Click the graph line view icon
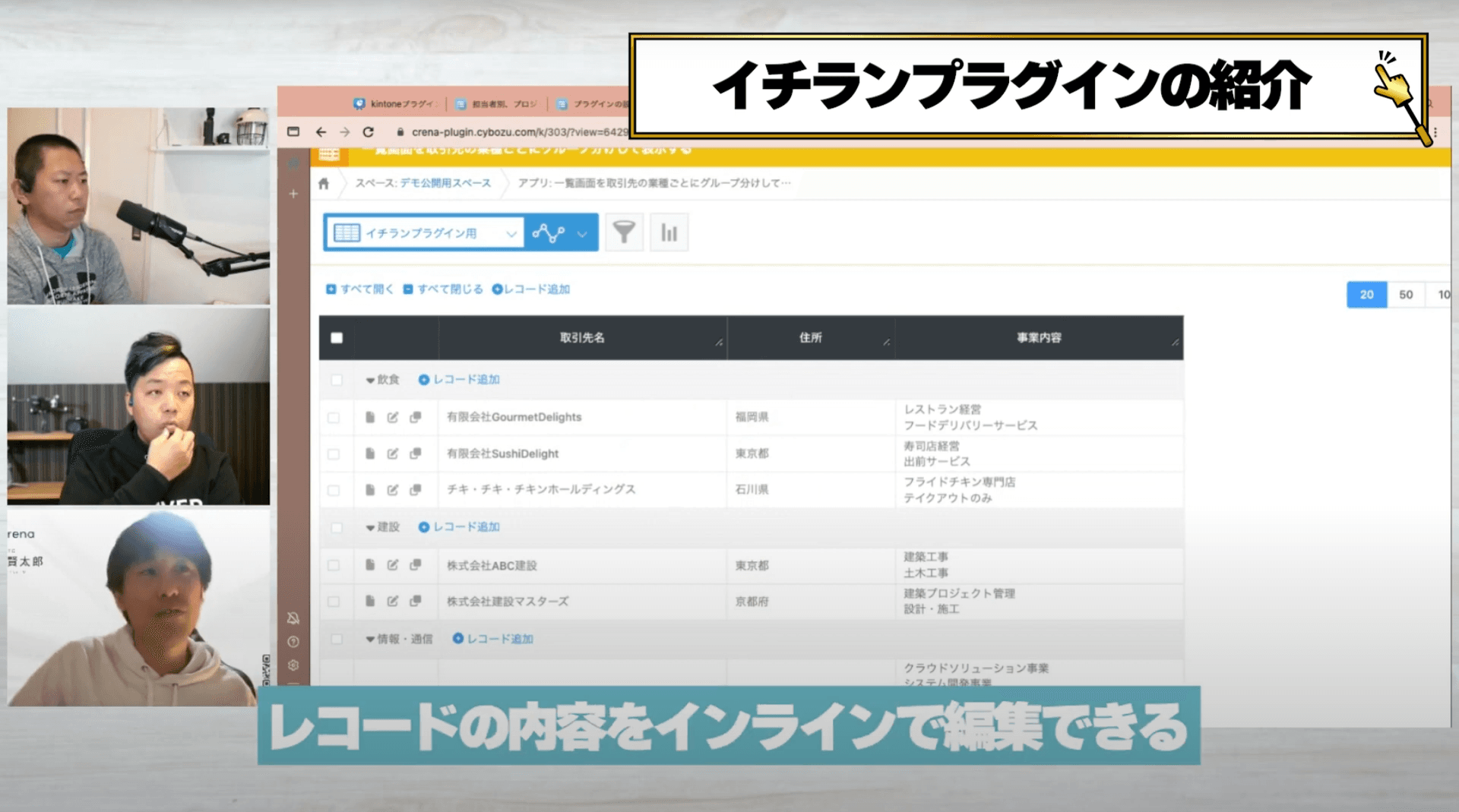The image size is (1459, 812). click(549, 233)
